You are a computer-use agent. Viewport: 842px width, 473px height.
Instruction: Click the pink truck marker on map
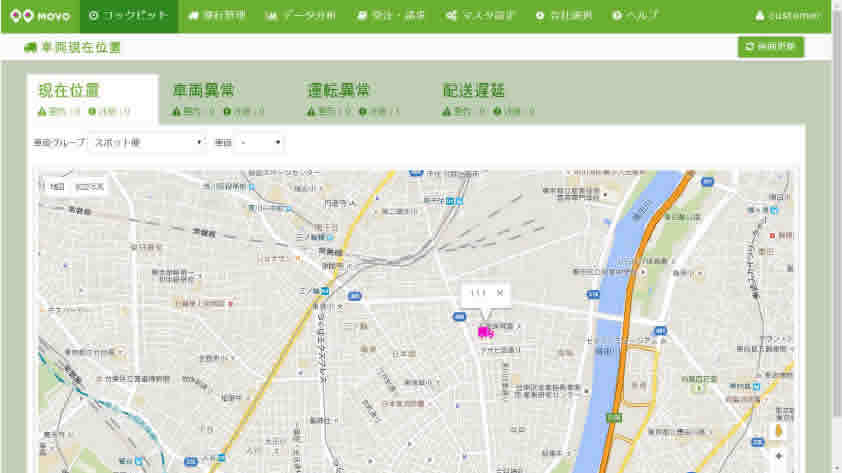[x=485, y=330]
